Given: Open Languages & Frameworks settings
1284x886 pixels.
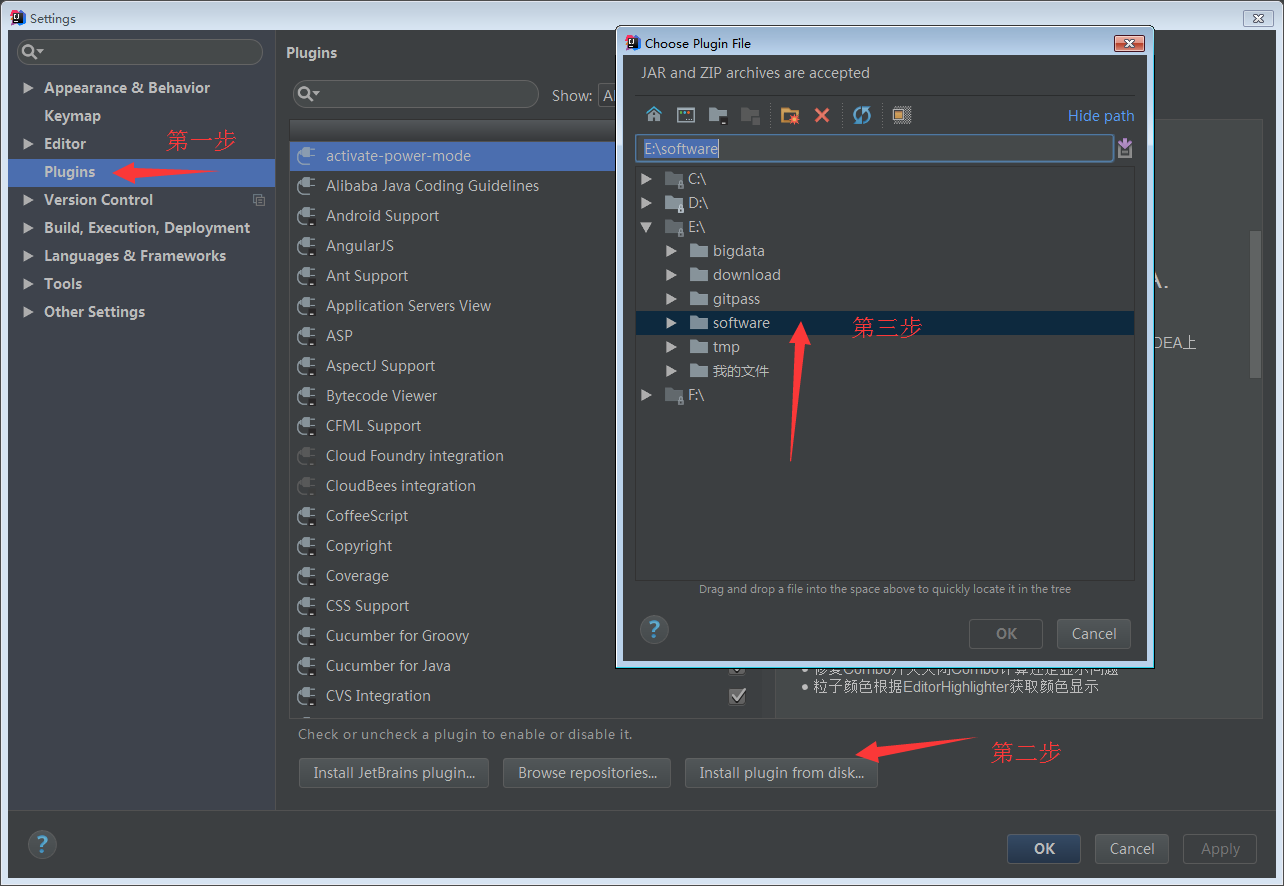Looking at the screenshot, I should point(135,256).
